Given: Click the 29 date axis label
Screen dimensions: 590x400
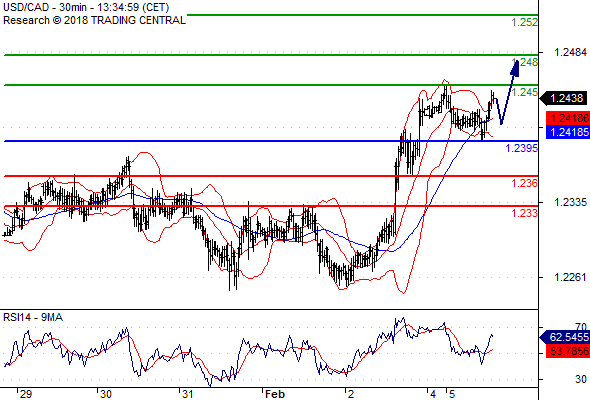Looking at the screenshot, I should click(26, 394).
